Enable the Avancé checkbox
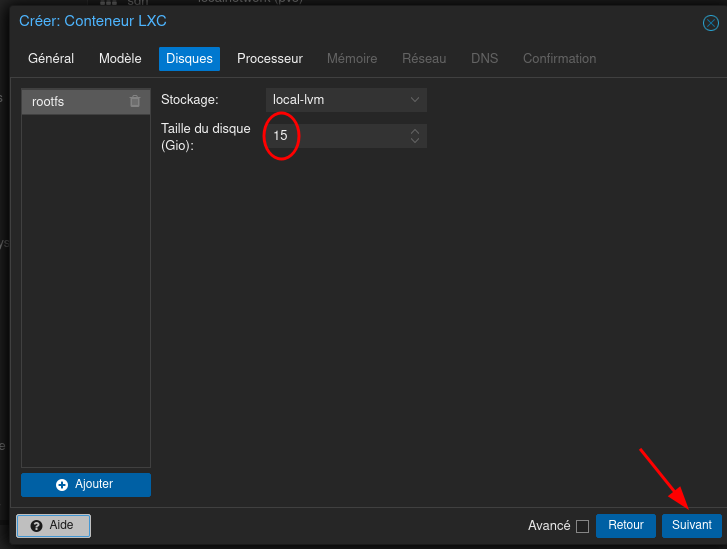The image size is (727, 549). 582,526
